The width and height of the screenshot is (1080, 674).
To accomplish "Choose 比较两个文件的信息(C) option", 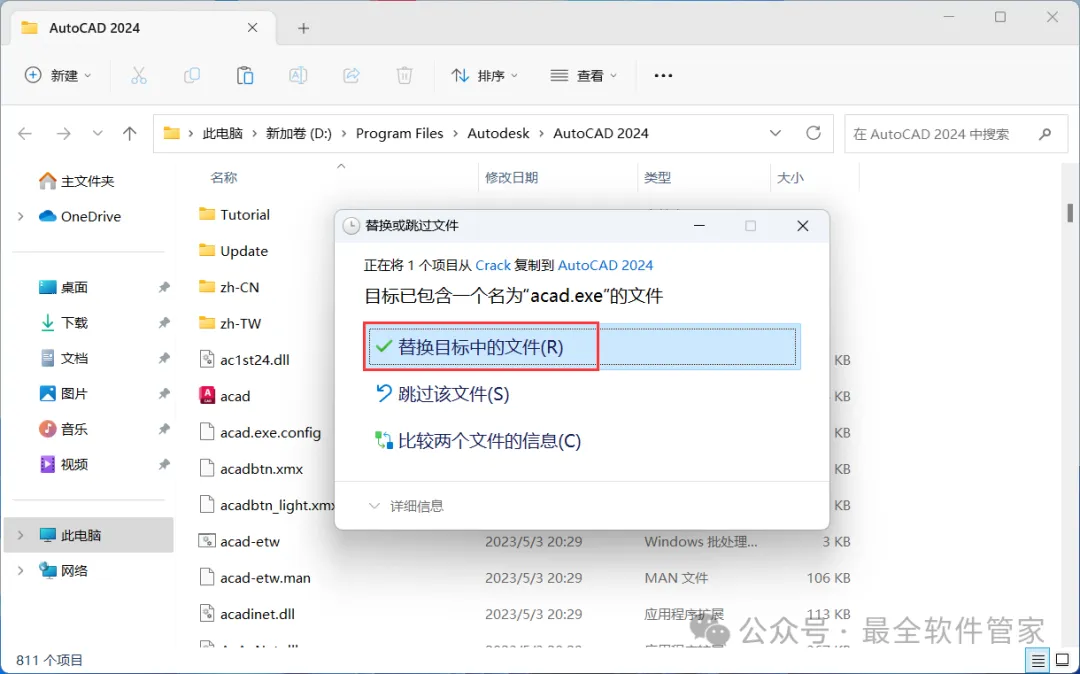I will tap(477, 441).
